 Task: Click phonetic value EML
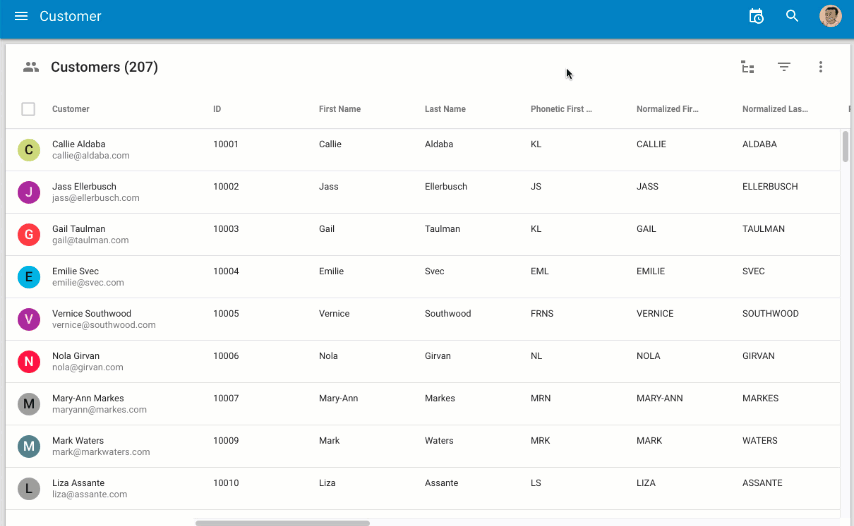539,271
